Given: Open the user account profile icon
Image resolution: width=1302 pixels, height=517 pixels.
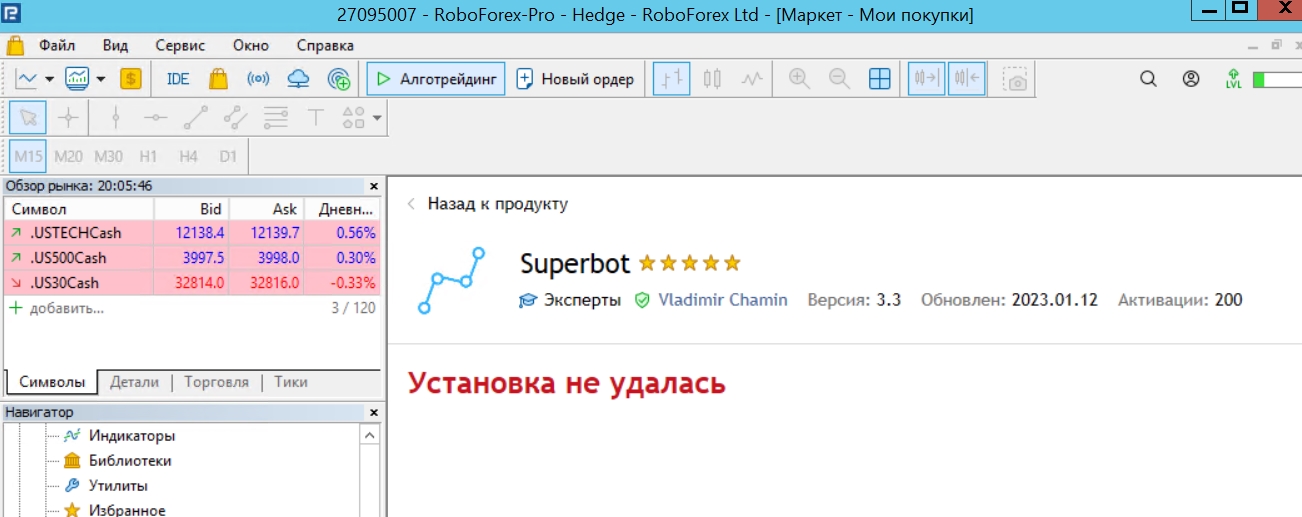Looking at the screenshot, I should 1190,79.
